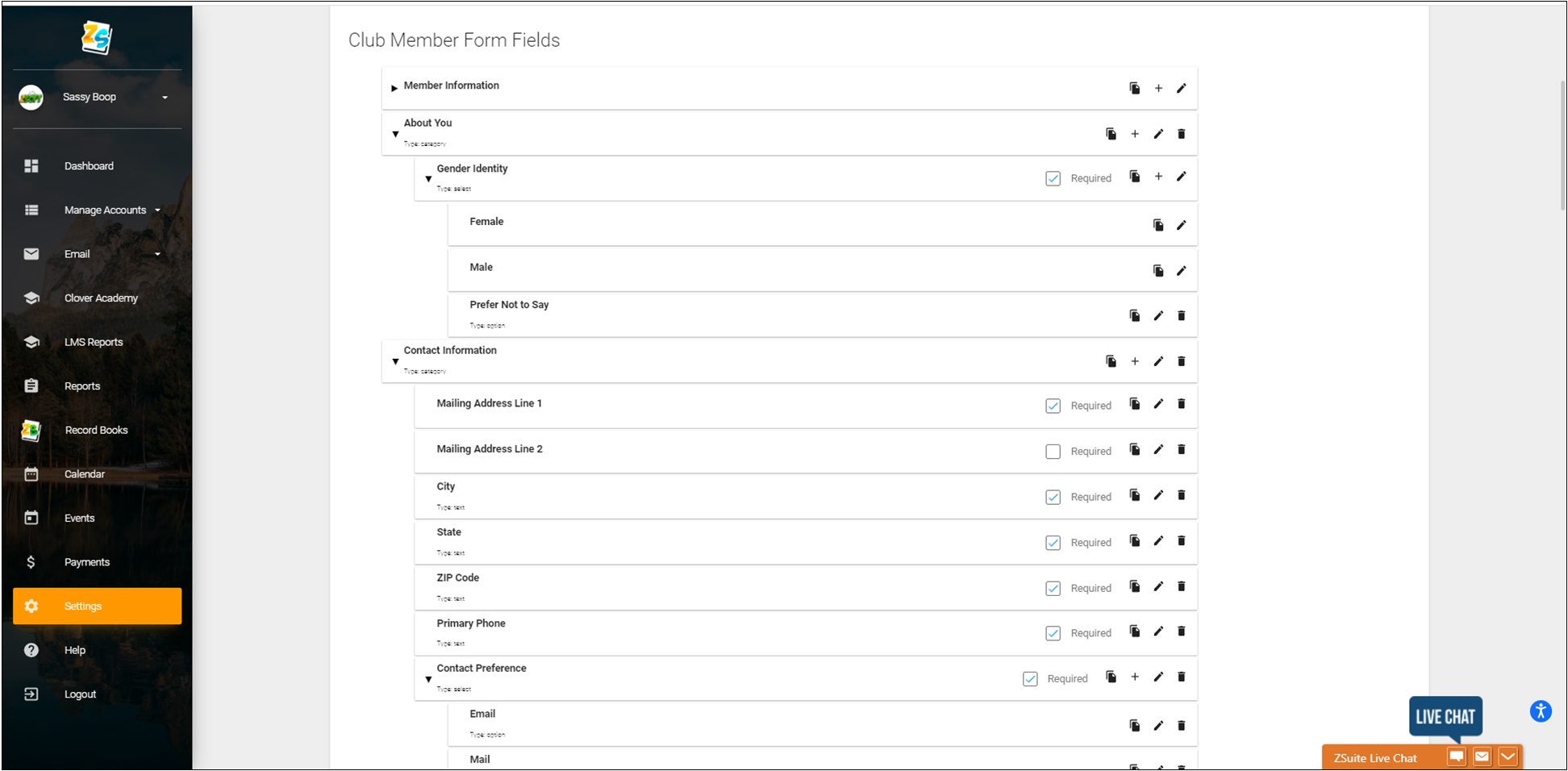Uncheck Required for Primary Phone
This screenshot has height=771, width=1568.
1053,633
